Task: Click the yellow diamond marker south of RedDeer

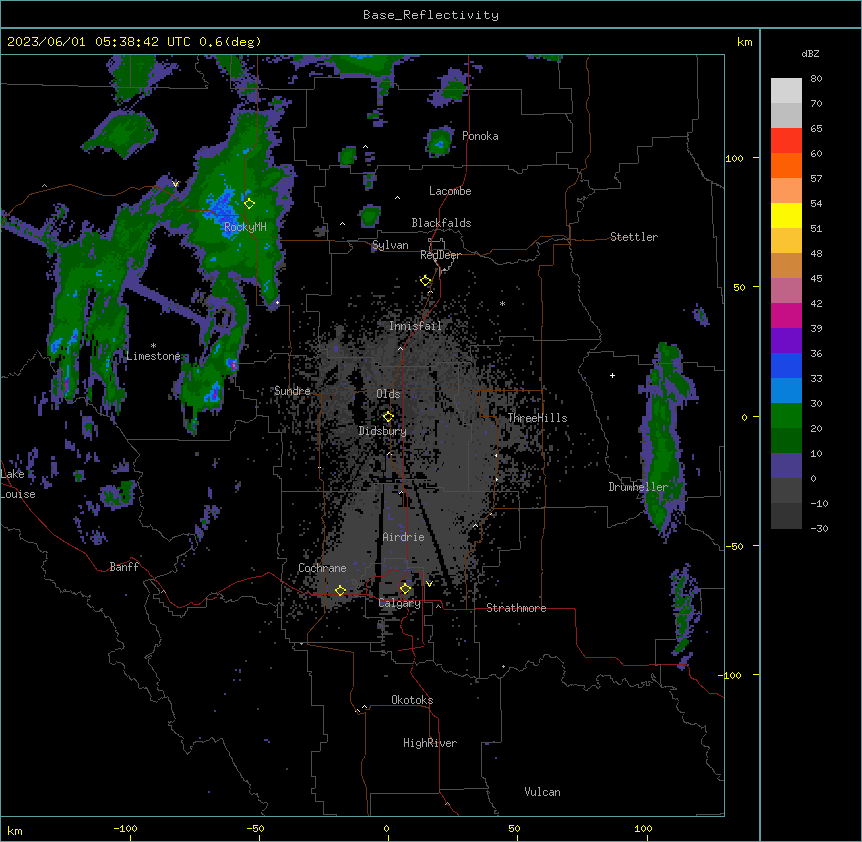Action: (x=426, y=281)
